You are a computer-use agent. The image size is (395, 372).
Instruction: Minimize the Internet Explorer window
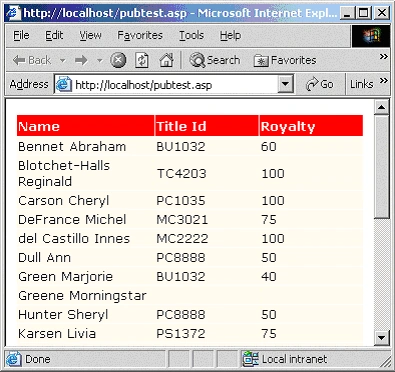(x=347, y=13)
